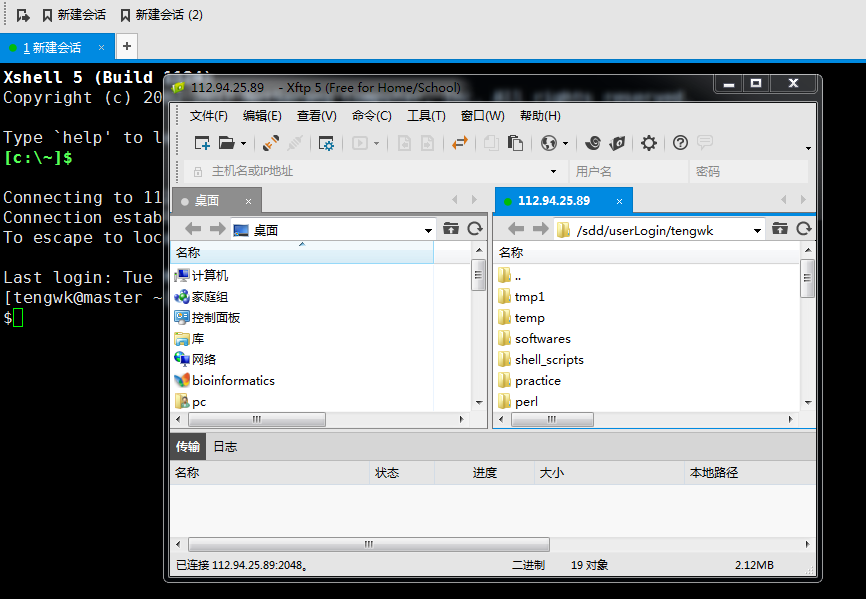
Task: Select the 桌面 local pane tab
Action: pos(207,201)
